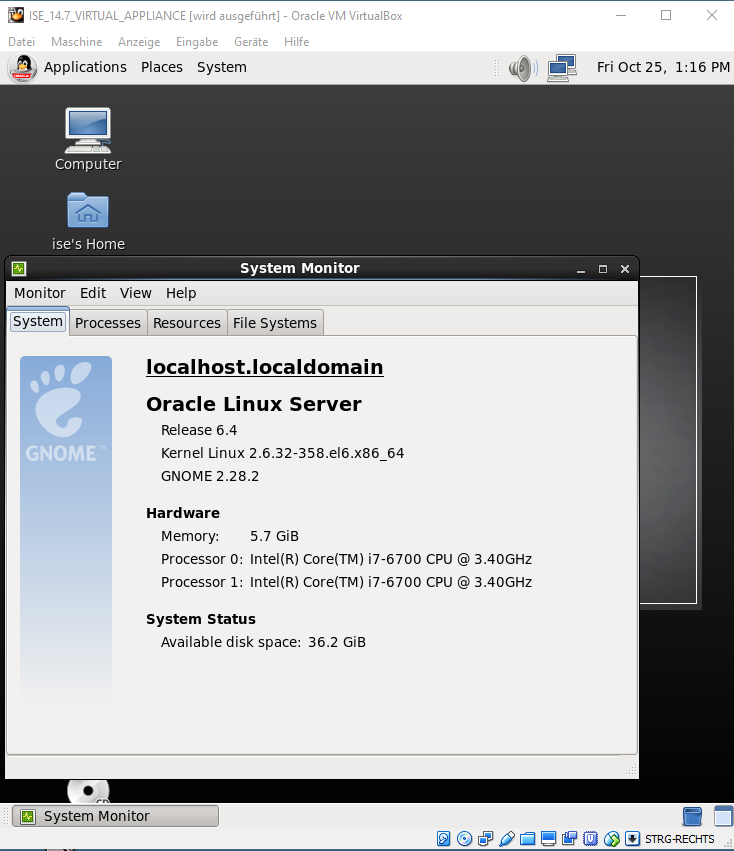The height and width of the screenshot is (851, 734).
Task: Click the GNOME panel drag handle near speaker
Action: pyautogui.click(x=497, y=68)
